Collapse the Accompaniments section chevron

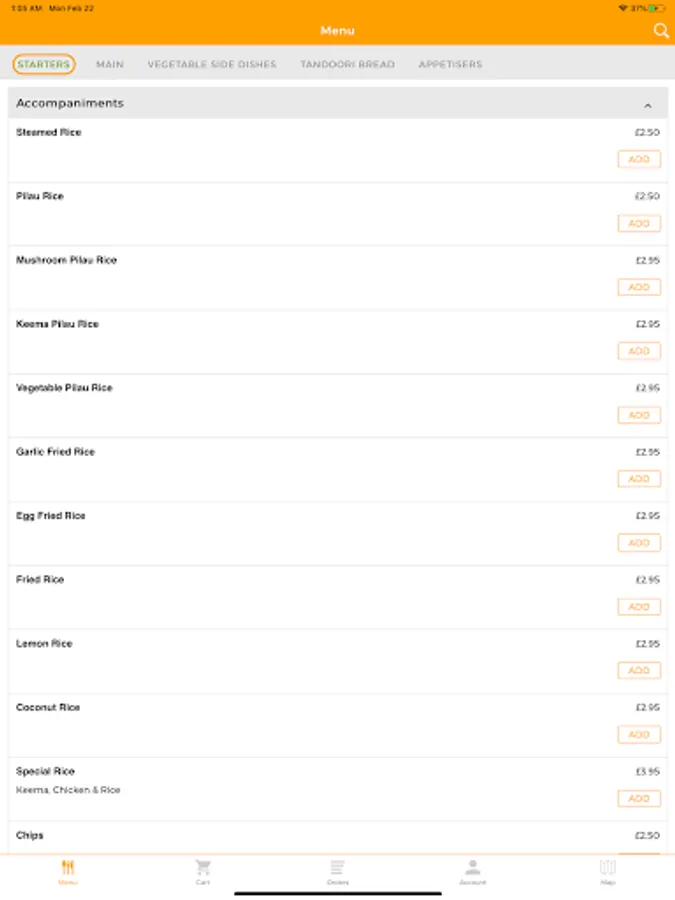(648, 105)
